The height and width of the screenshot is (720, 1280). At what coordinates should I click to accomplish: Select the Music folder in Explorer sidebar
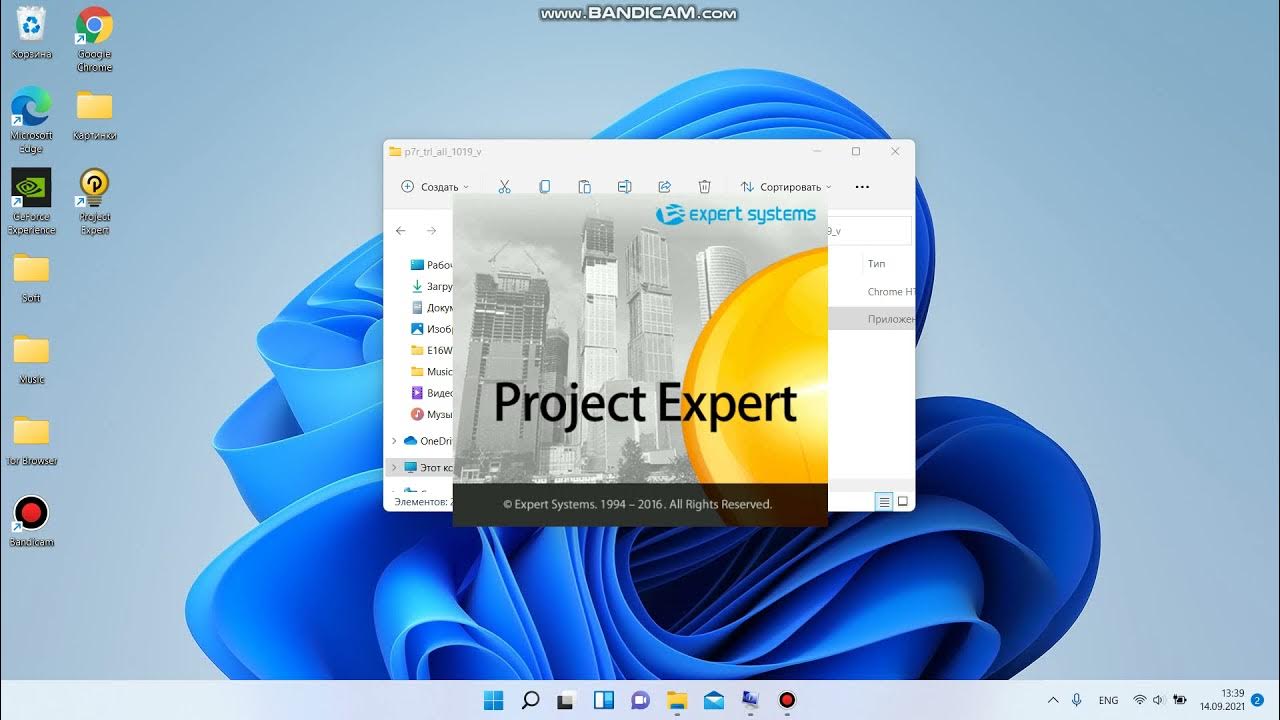pyautogui.click(x=431, y=372)
